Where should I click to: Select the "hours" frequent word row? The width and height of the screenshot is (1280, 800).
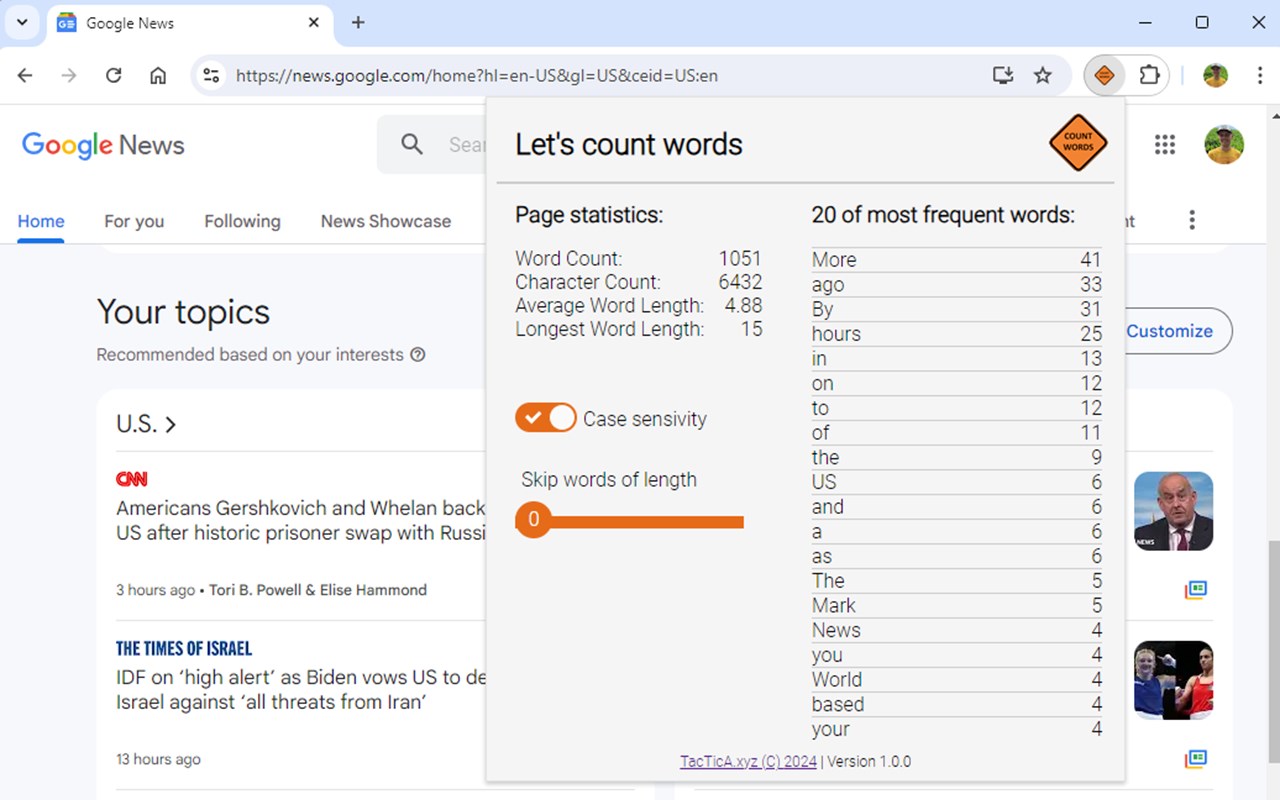coord(957,334)
